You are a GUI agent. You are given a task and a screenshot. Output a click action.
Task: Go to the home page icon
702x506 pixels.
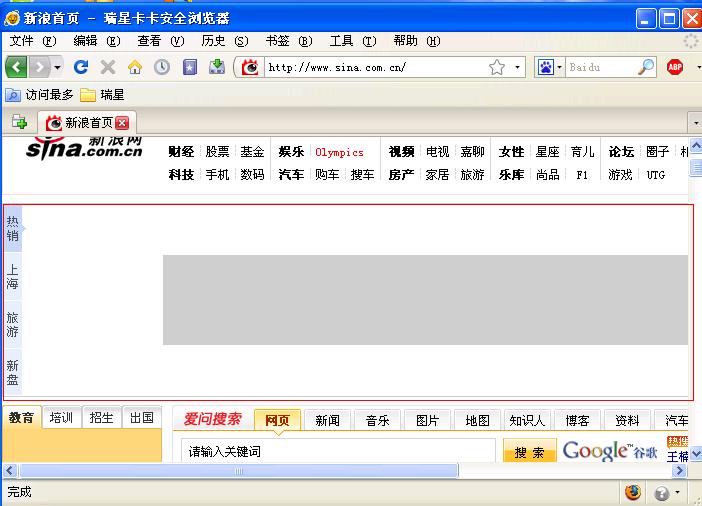click(135, 67)
